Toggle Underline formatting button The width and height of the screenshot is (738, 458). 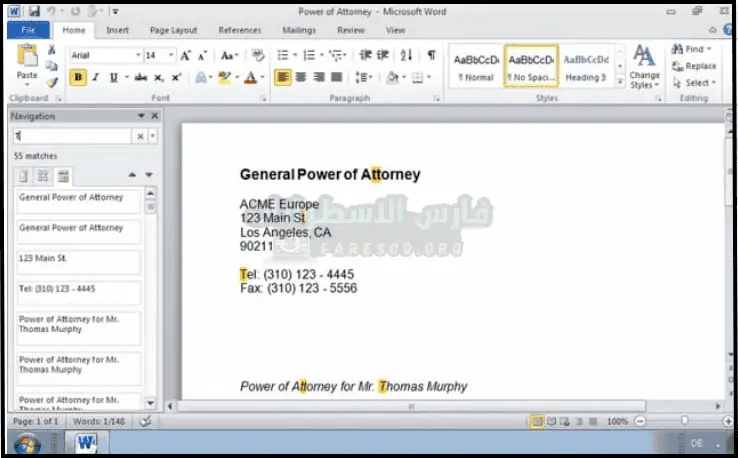coord(113,77)
